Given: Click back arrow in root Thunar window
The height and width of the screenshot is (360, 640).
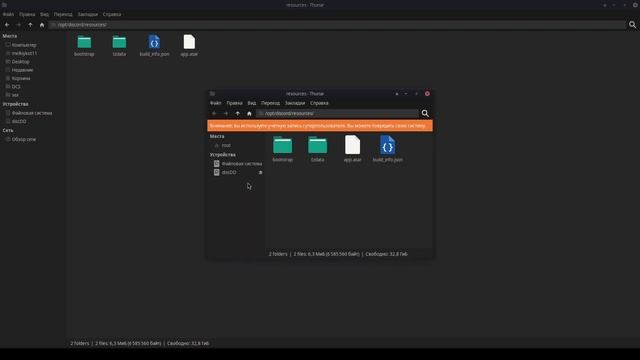Looking at the screenshot, I should (x=214, y=113).
